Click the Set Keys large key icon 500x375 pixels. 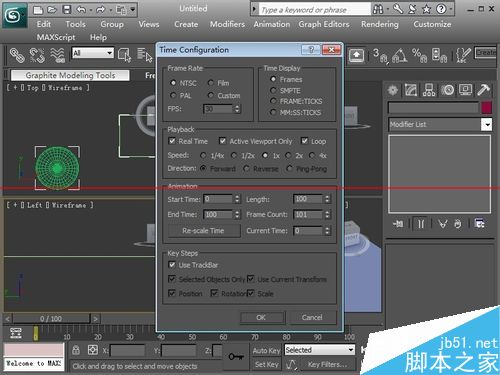coord(236,357)
